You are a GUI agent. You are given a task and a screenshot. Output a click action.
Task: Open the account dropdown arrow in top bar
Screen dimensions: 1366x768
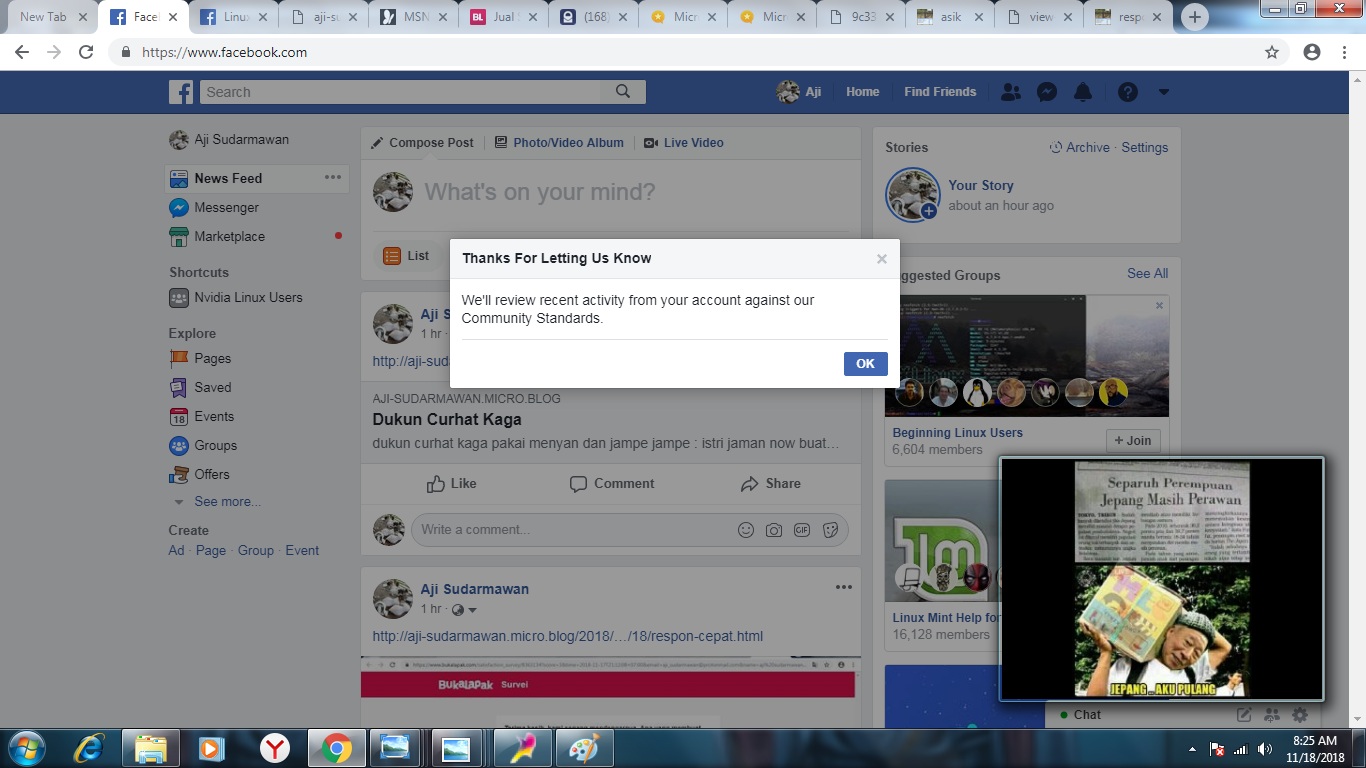(1163, 92)
